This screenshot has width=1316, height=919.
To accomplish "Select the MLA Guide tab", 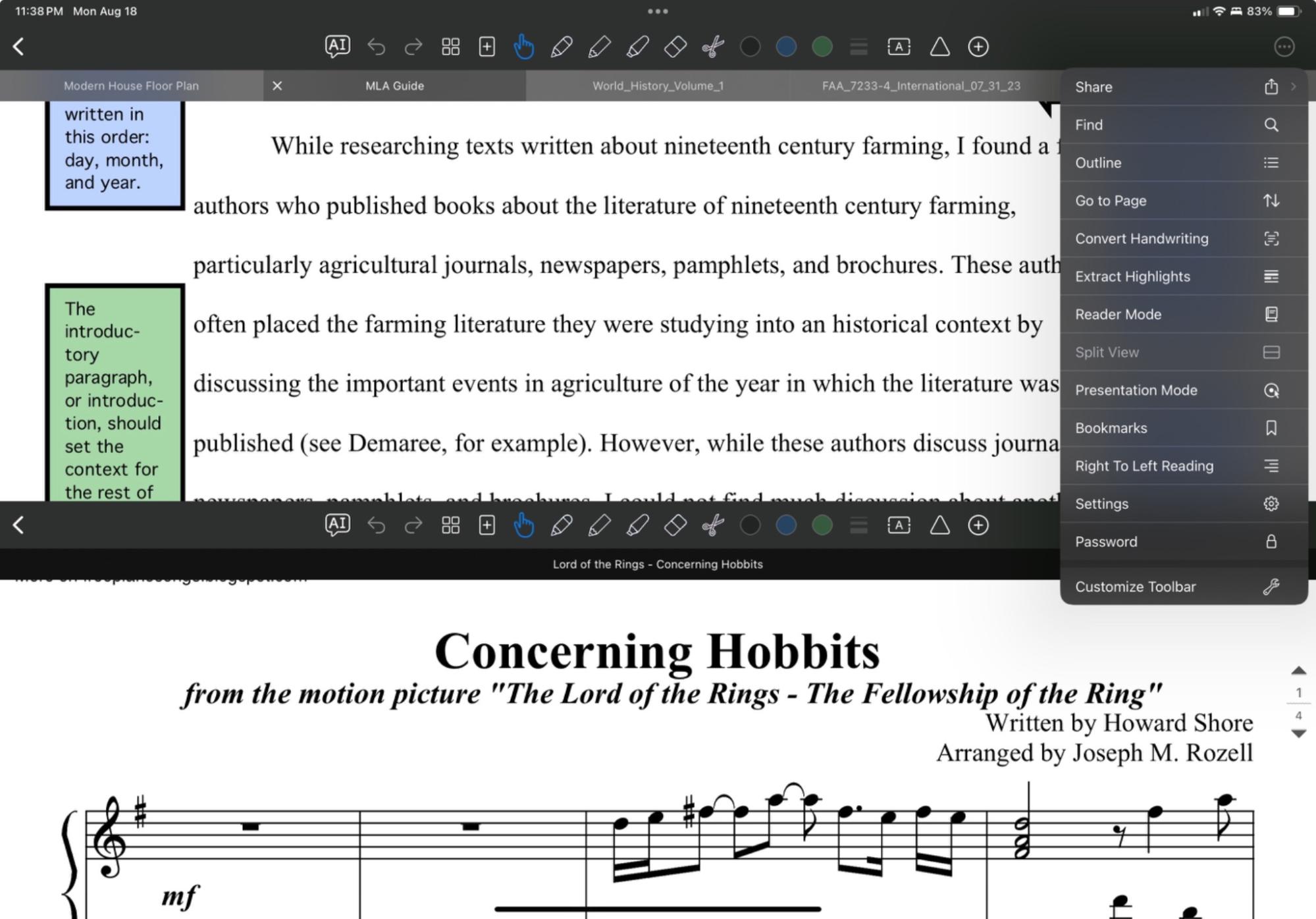I will (394, 86).
